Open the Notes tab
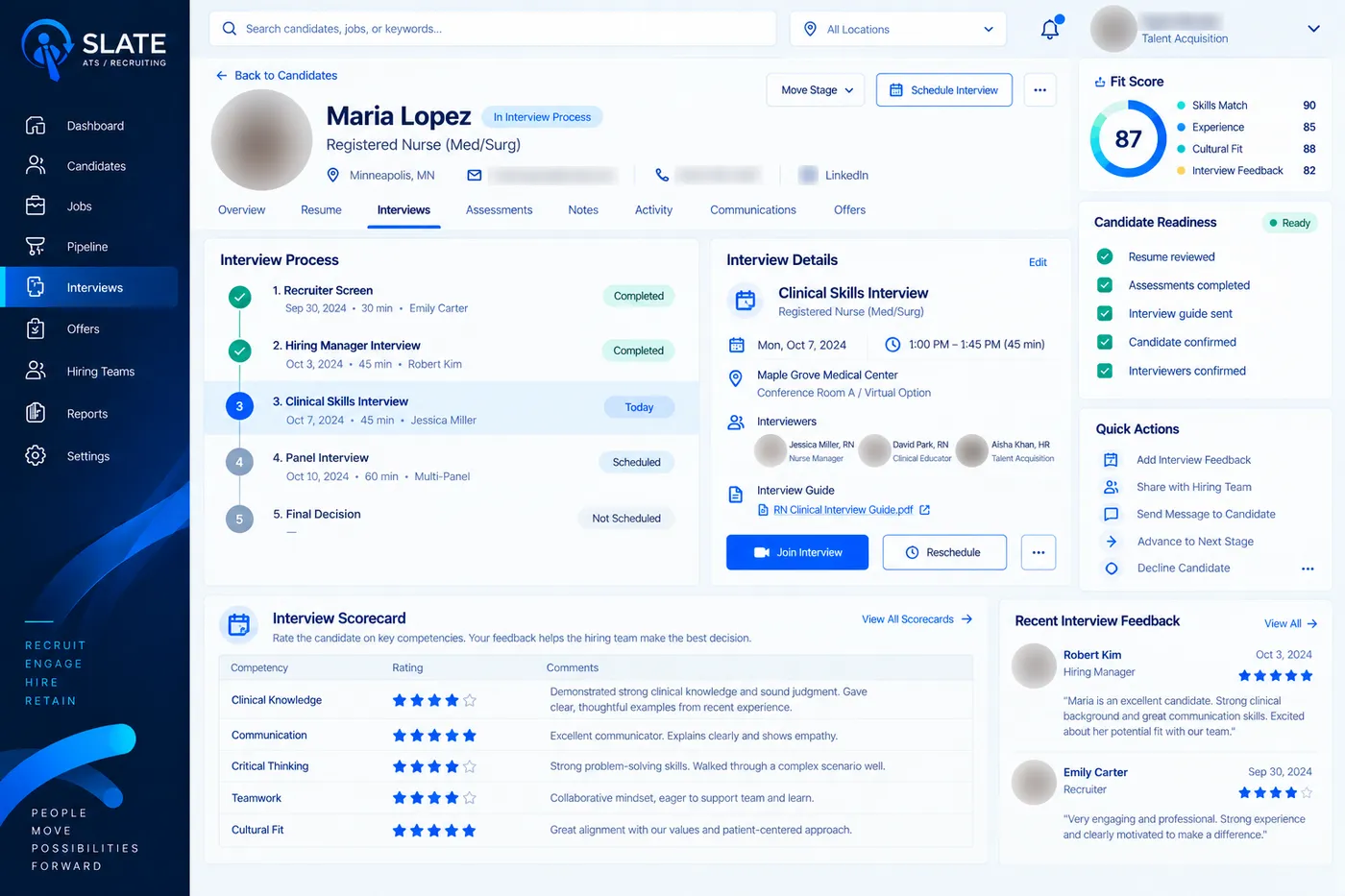This screenshot has height=896, width=1345. (583, 210)
